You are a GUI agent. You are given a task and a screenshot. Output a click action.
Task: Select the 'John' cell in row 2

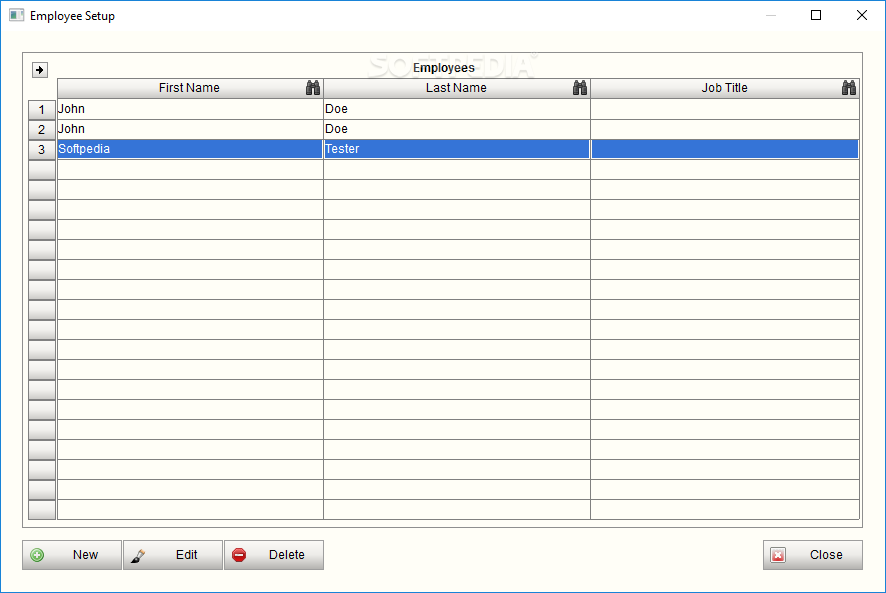pos(190,129)
